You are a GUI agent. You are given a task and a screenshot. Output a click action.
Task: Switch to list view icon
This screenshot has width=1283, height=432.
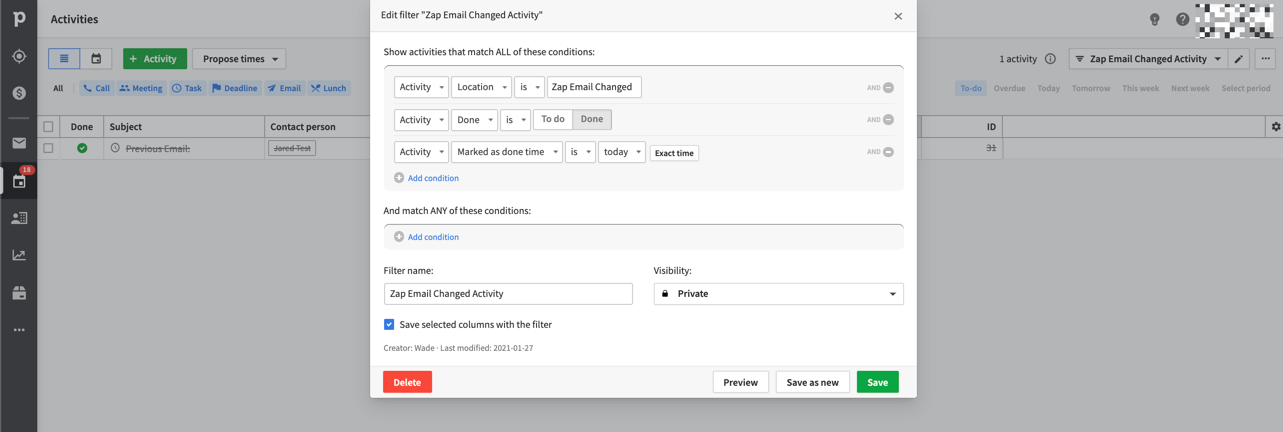click(x=64, y=59)
